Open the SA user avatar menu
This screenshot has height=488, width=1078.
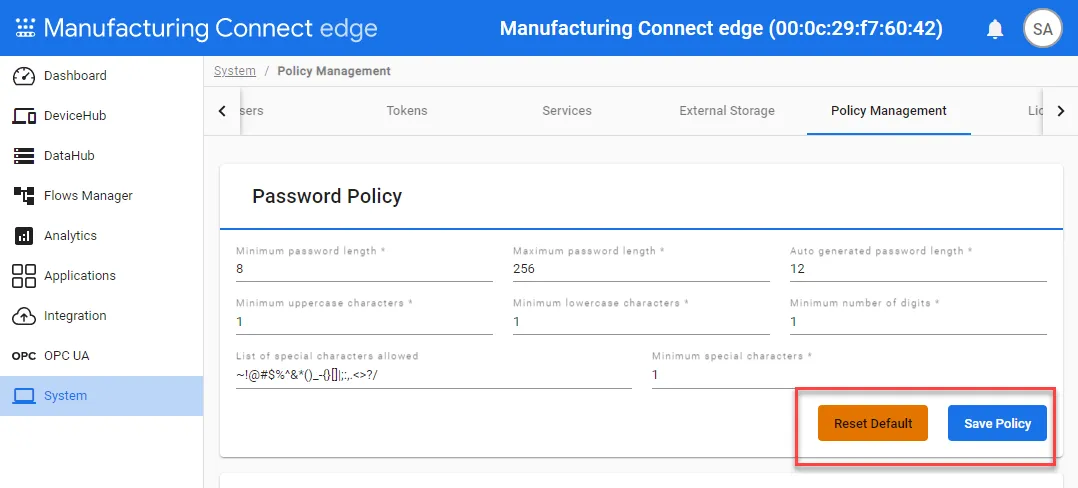[x=1042, y=29]
